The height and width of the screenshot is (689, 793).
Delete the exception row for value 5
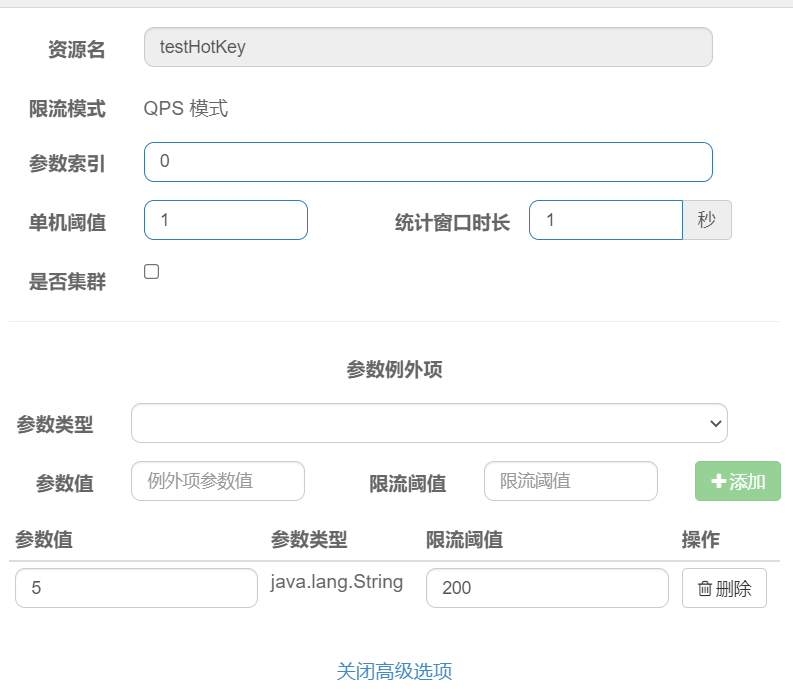click(x=724, y=588)
